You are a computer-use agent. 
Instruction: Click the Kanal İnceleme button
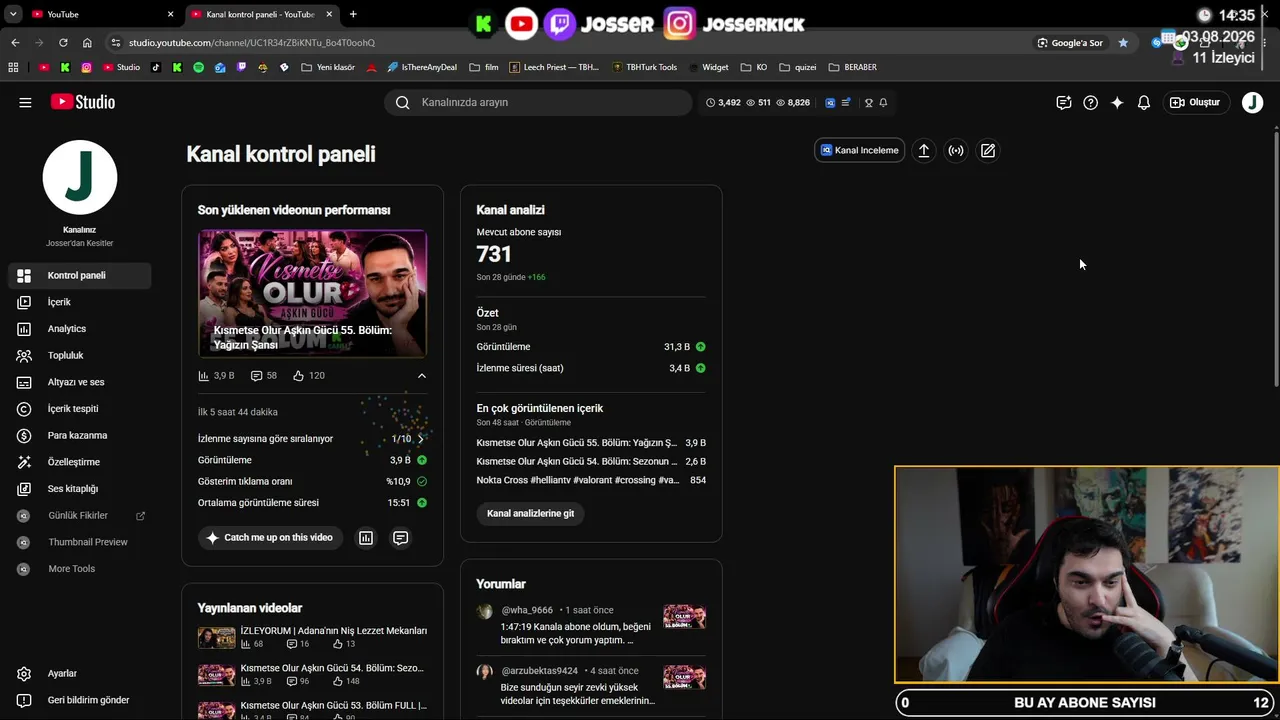[x=860, y=150]
